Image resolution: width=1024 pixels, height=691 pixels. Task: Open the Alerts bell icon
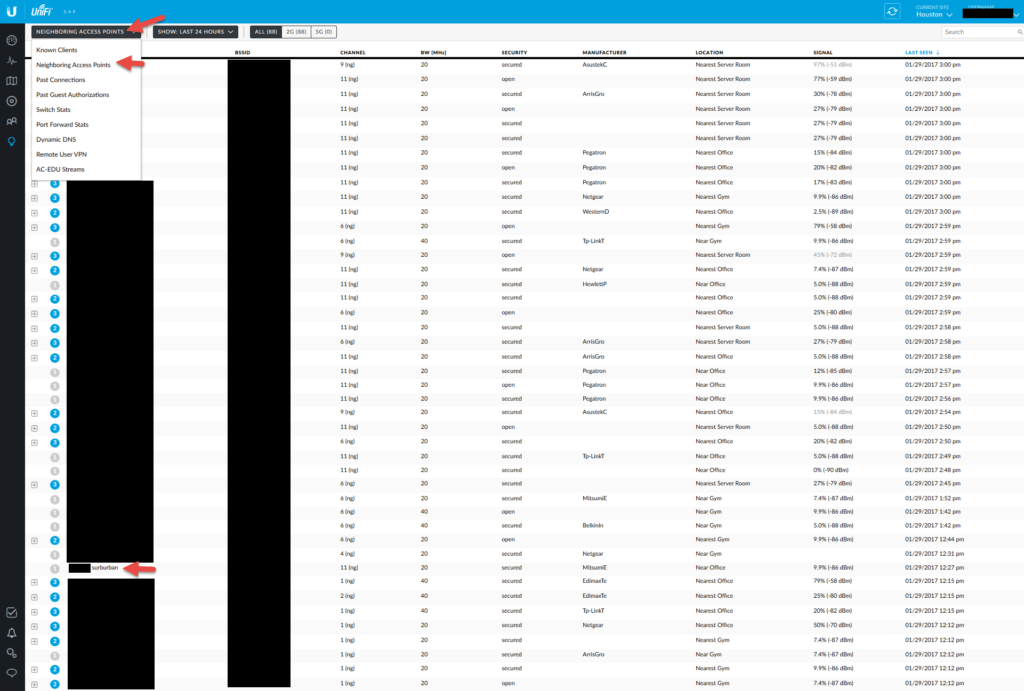(x=11, y=633)
